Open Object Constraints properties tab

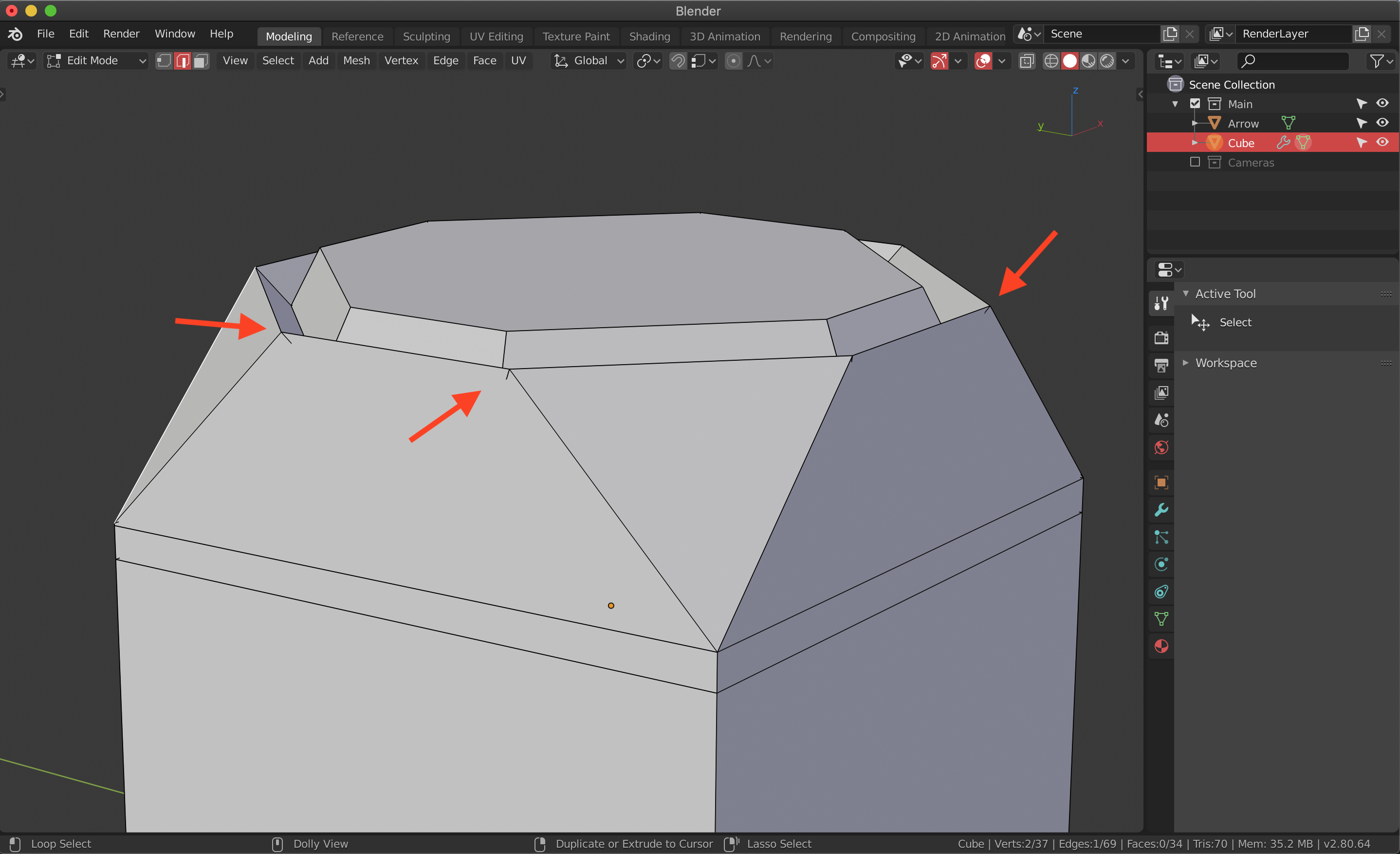1161,592
